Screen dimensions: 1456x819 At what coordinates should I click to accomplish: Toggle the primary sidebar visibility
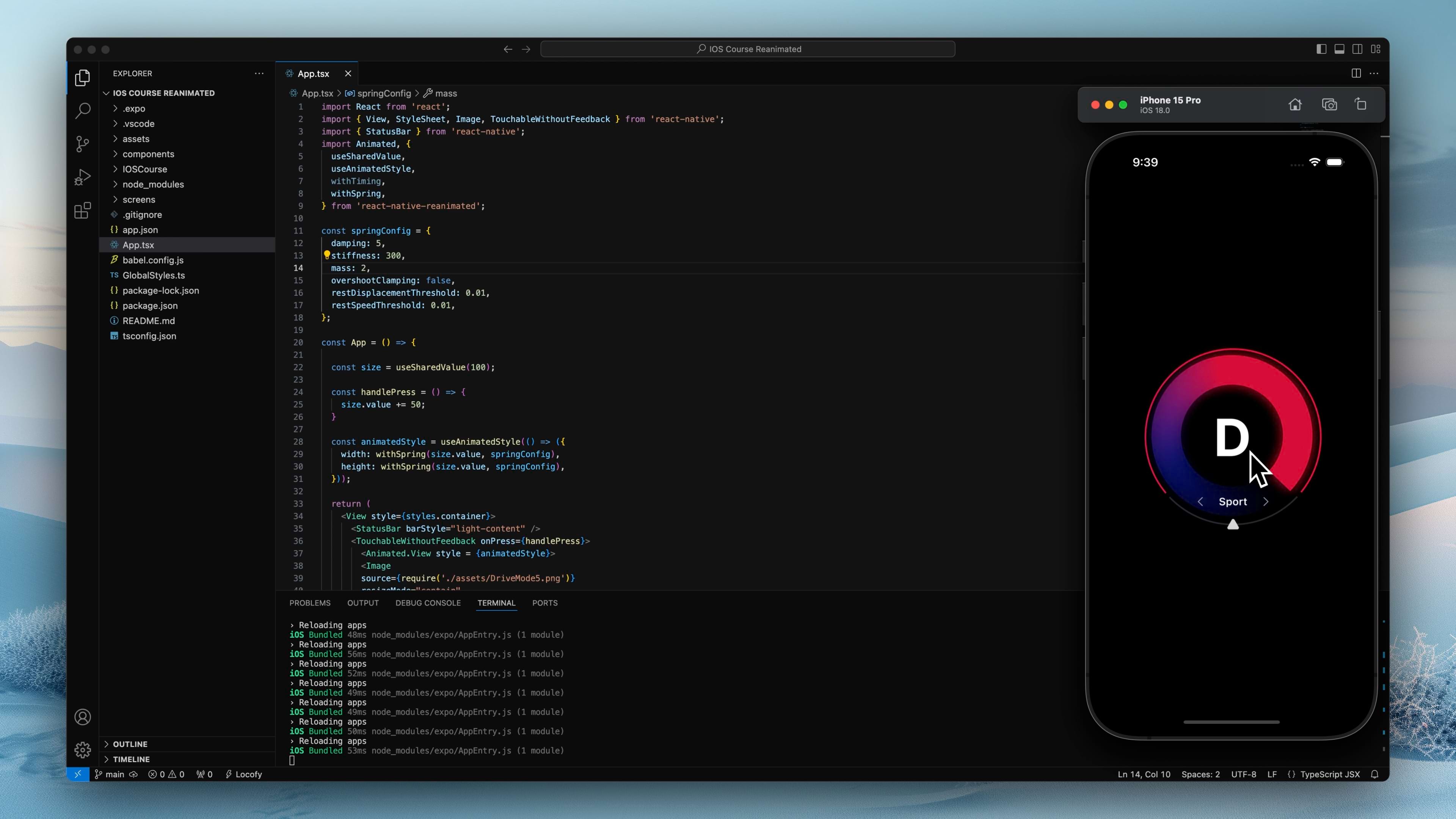(x=1321, y=49)
